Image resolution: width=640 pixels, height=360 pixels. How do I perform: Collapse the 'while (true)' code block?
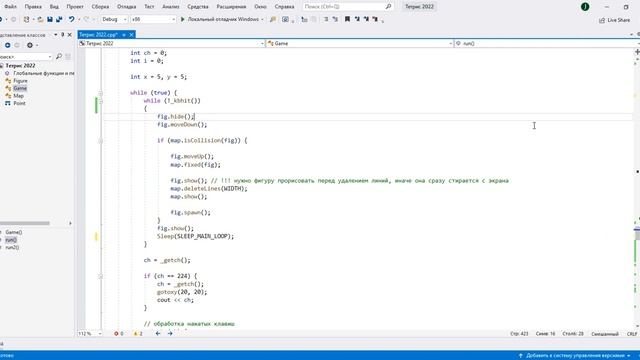[x=100, y=93]
